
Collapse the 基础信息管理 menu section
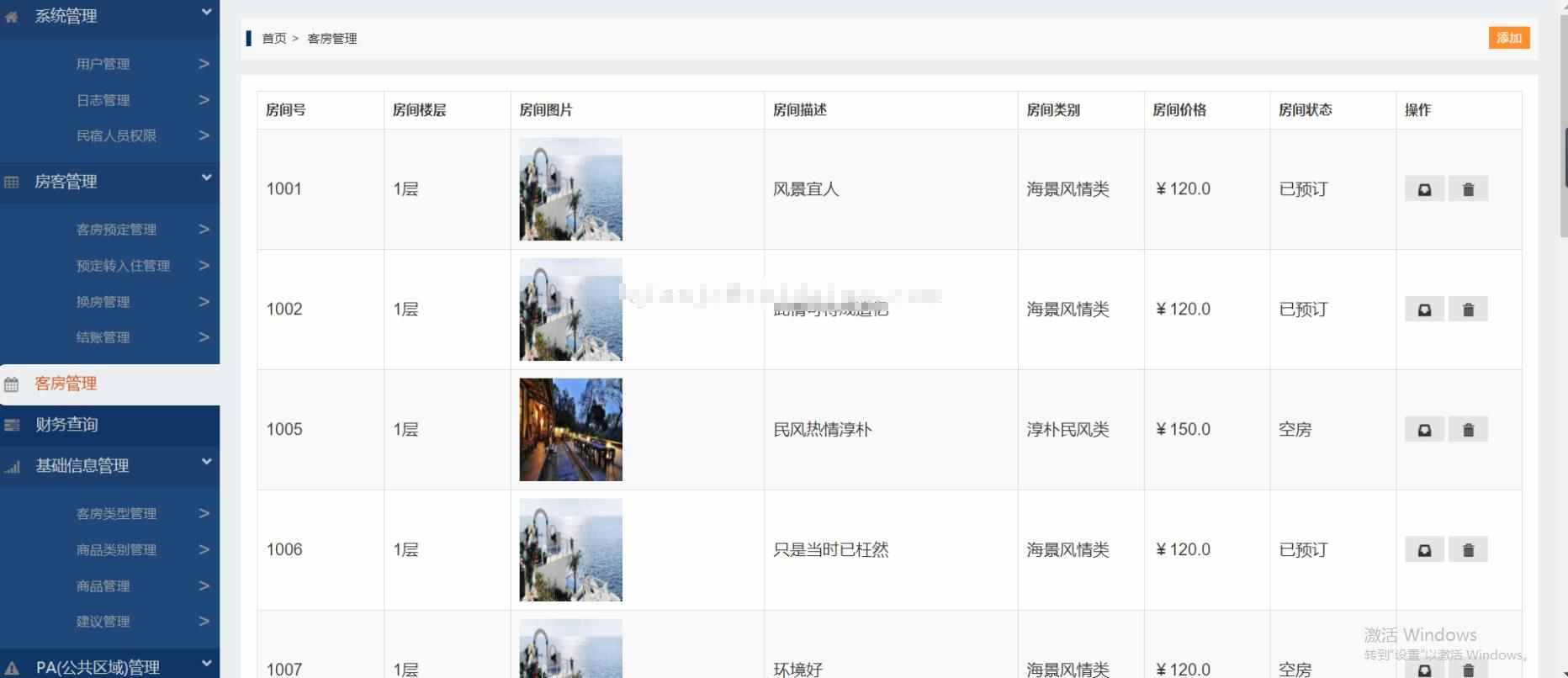coord(206,462)
